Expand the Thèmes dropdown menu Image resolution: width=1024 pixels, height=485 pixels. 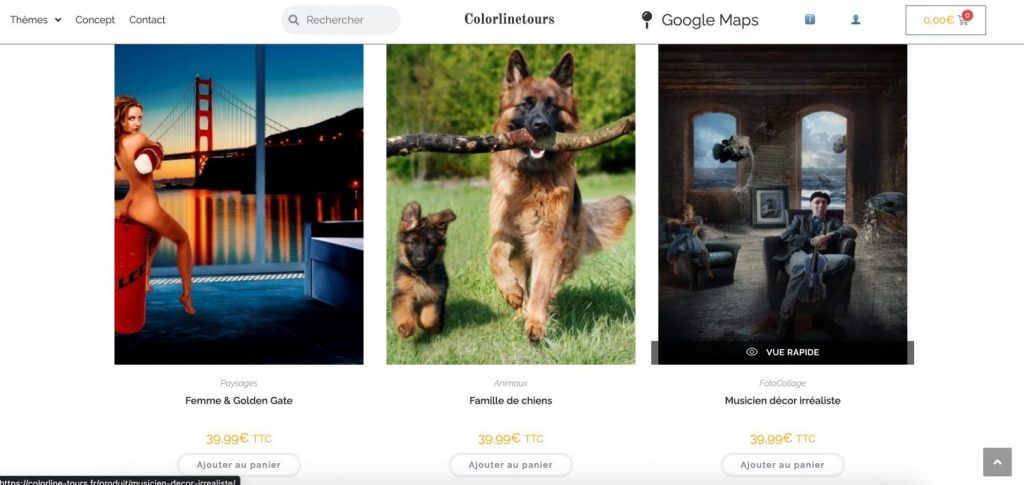[x=35, y=20]
